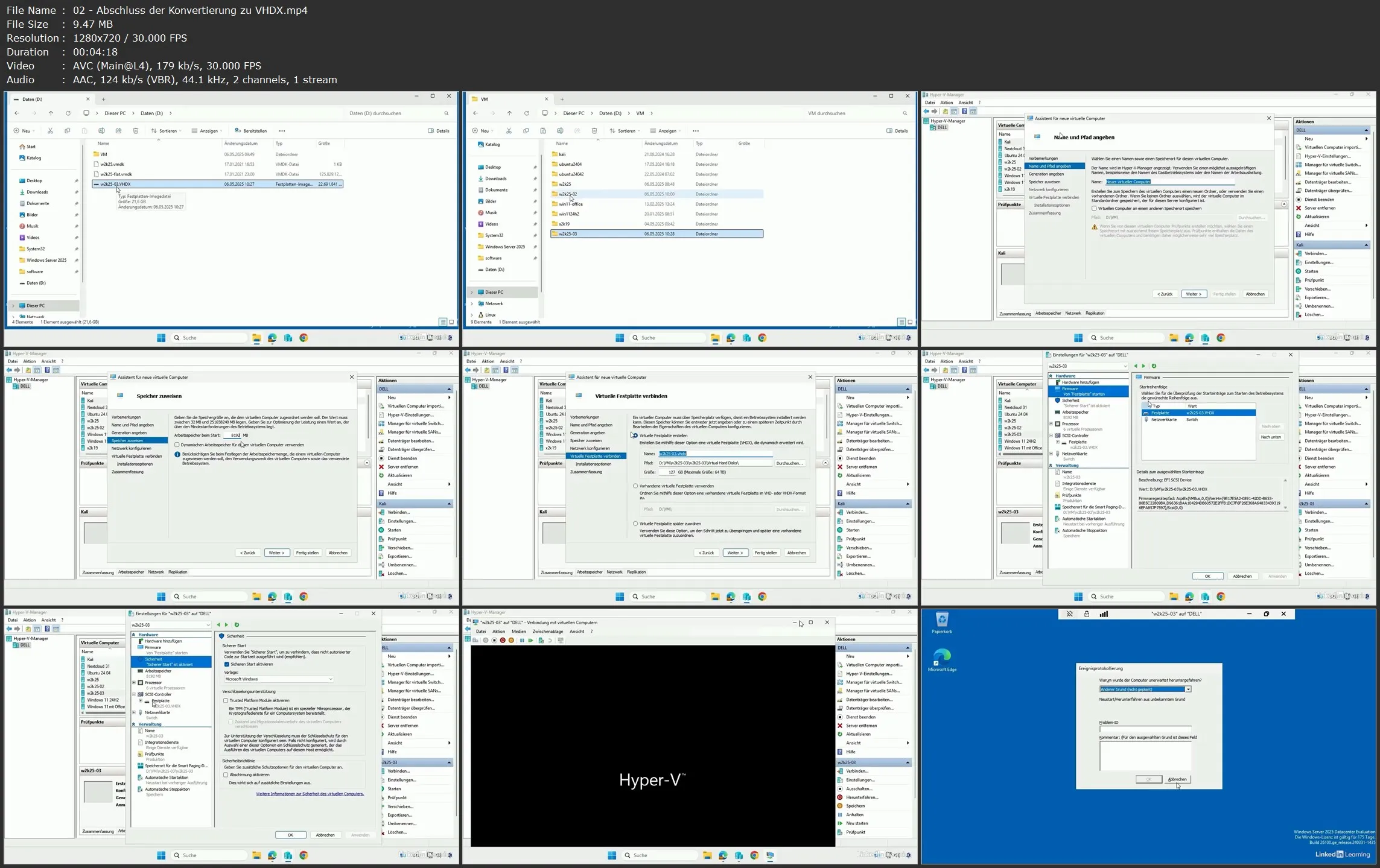Open the Medien menu in the VM connection window
Image resolution: width=1380 pixels, height=868 pixels.
(519, 632)
